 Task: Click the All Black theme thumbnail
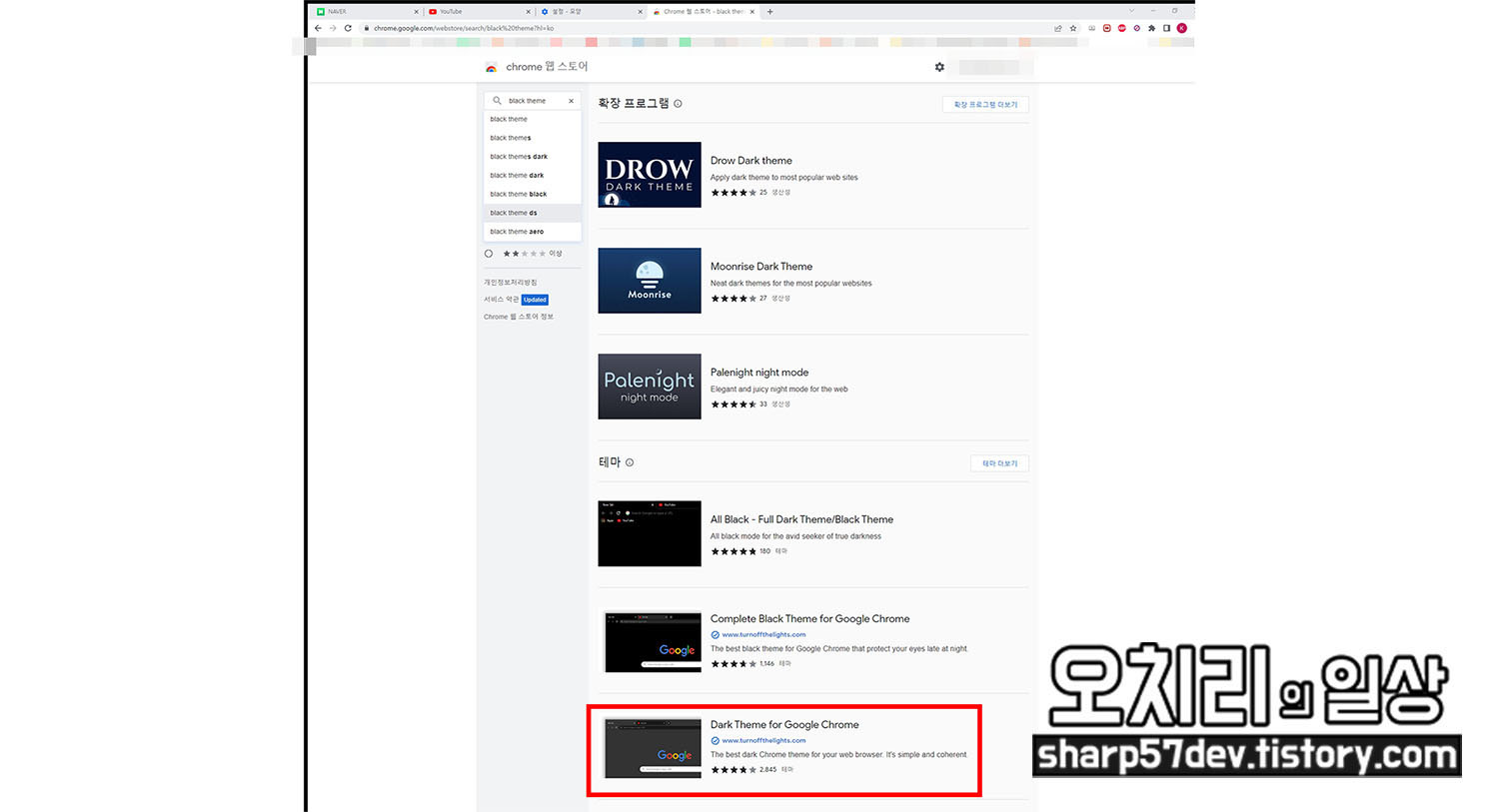[x=650, y=533]
